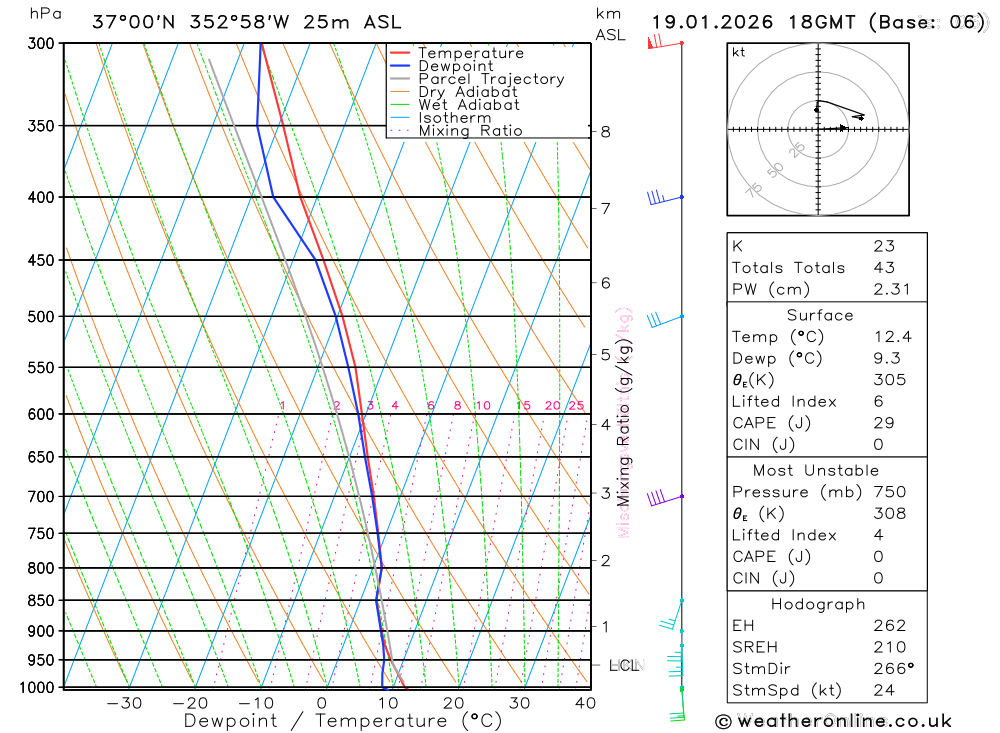Click the weatheronline.co.uk copyright link

pos(834,721)
